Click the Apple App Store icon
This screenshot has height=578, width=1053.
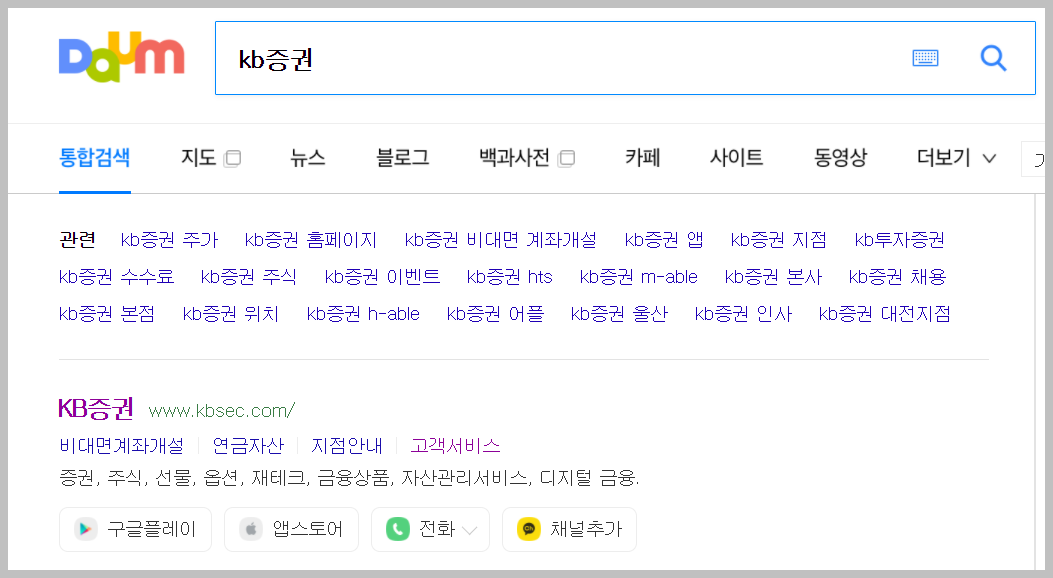pos(250,529)
